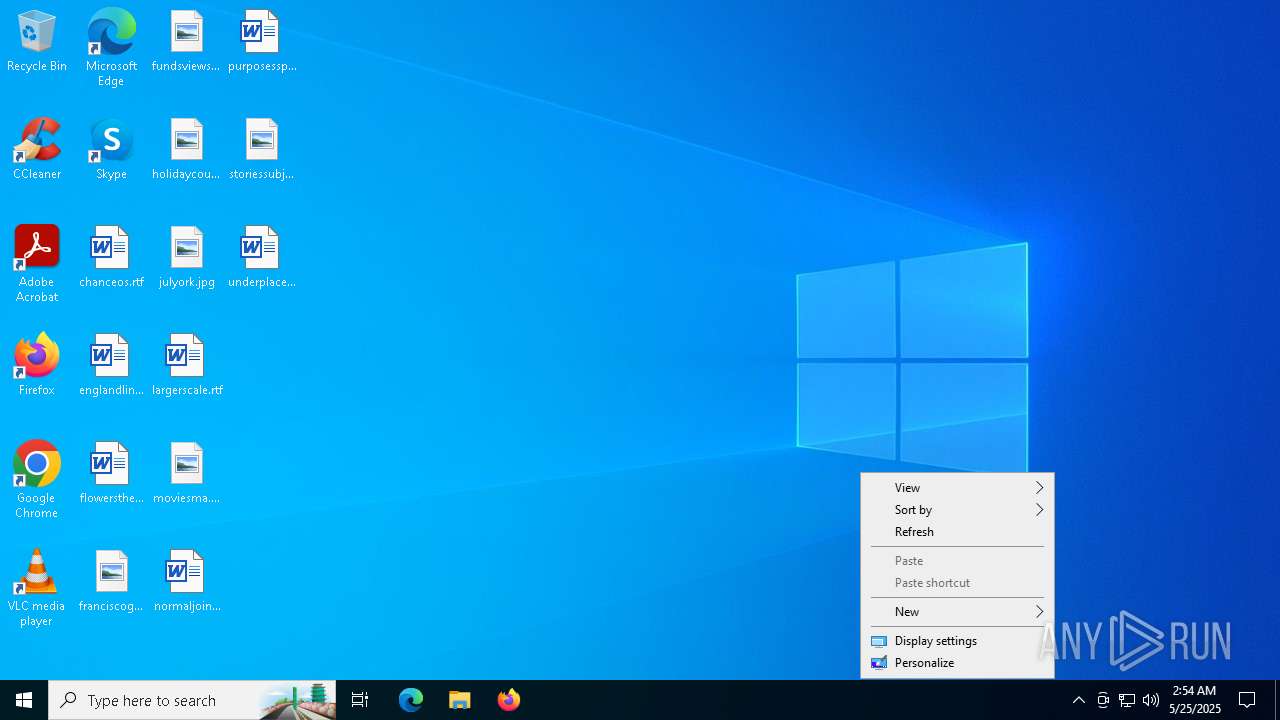Select the chanceos.rtf document icon

click(x=111, y=258)
